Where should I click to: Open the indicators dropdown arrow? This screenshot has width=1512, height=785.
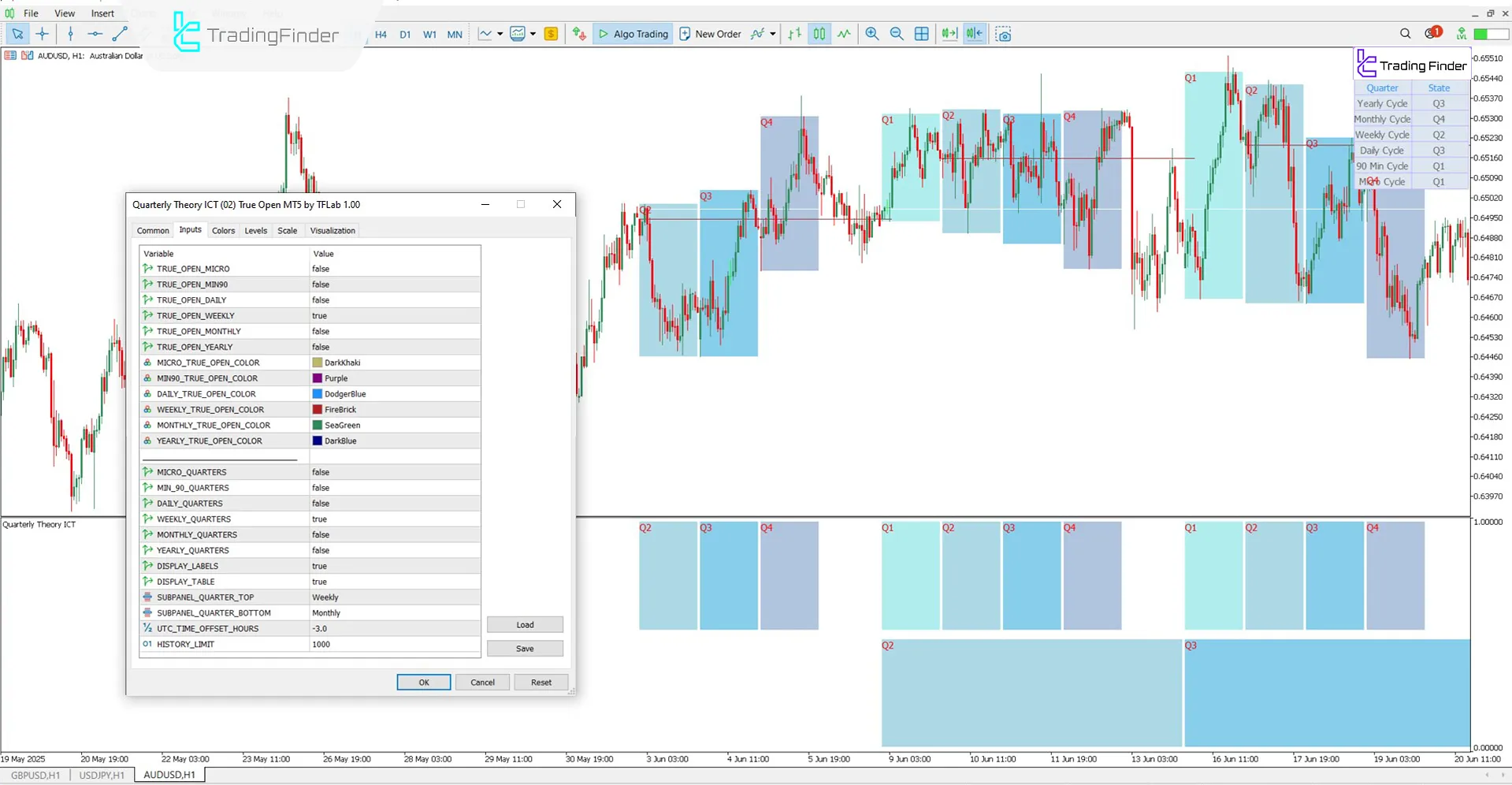coord(533,34)
